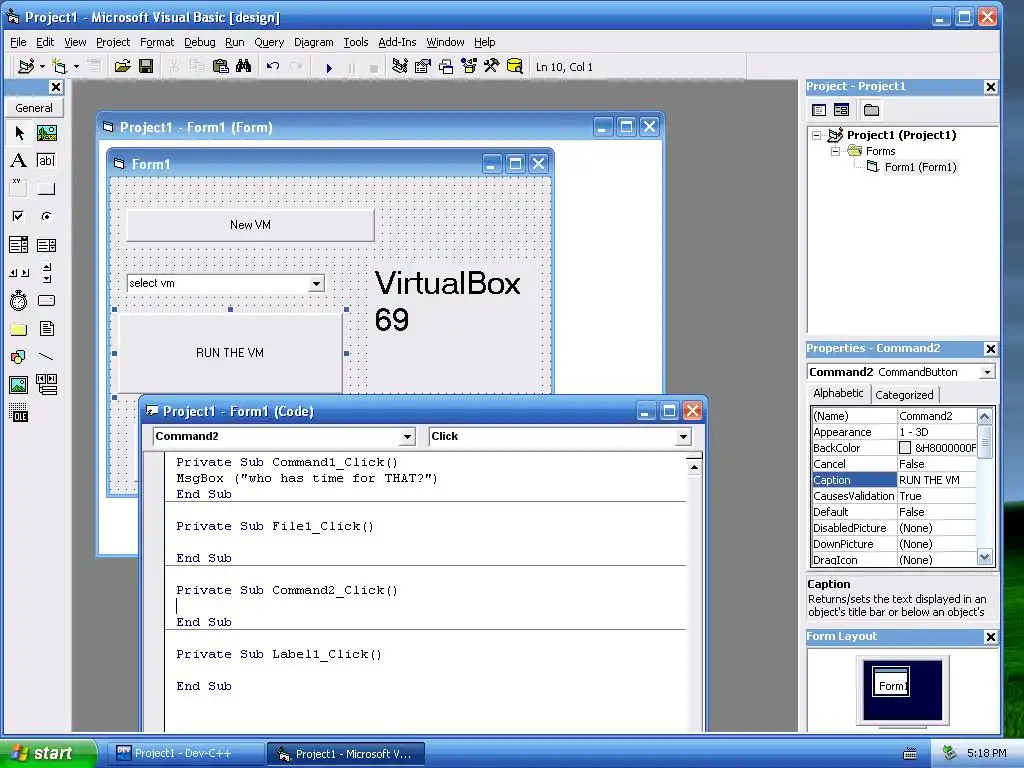
Task: Start the program with the Run arrow
Action: [x=329, y=67]
